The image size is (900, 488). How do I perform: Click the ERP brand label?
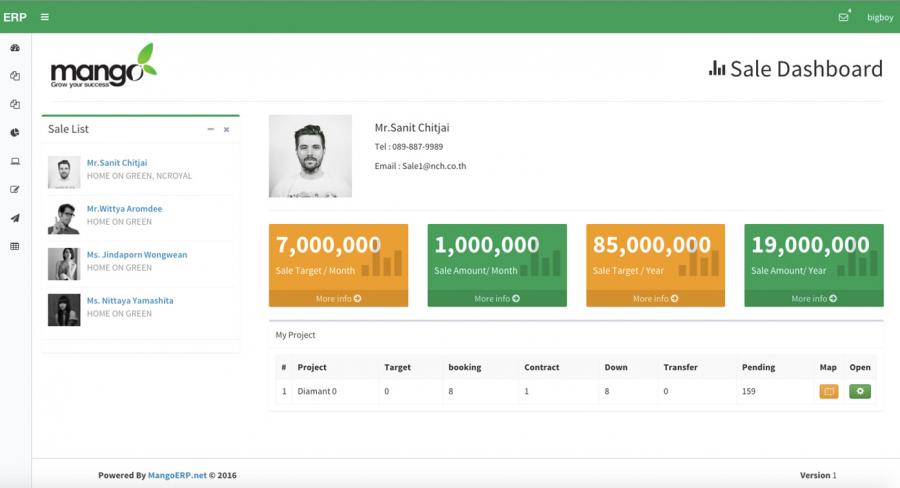pyautogui.click(x=15, y=17)
